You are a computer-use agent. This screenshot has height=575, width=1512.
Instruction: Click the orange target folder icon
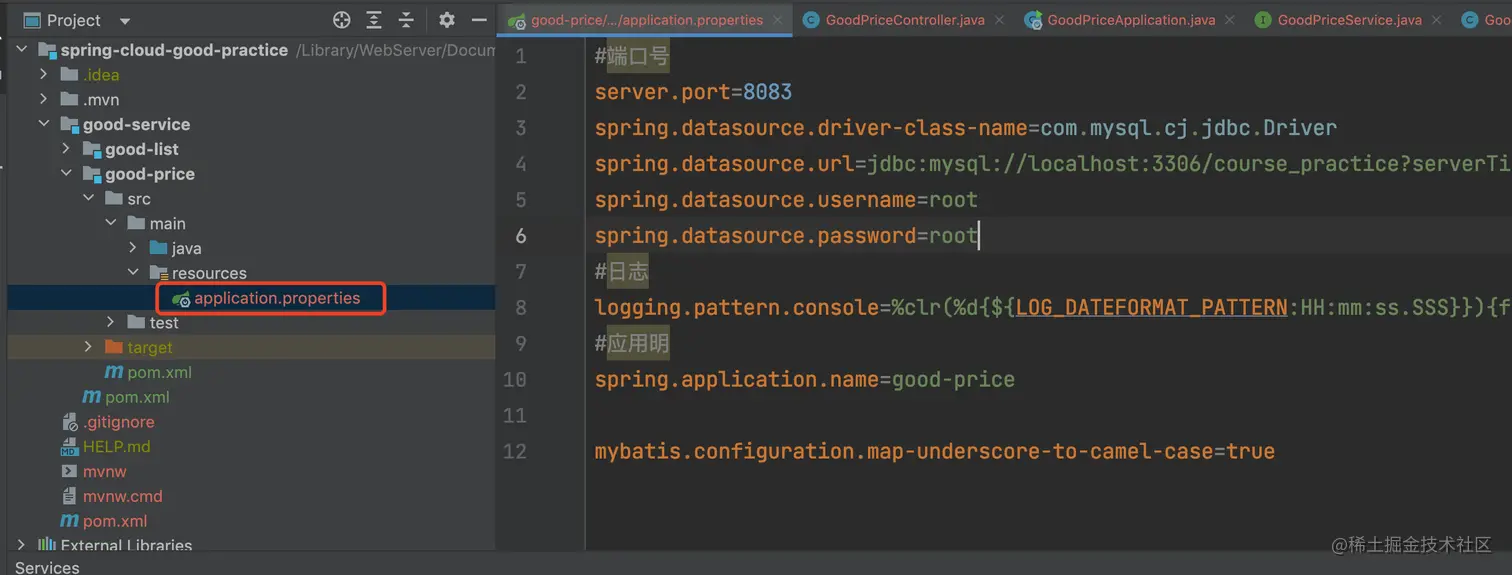click(x=113, y=347)
